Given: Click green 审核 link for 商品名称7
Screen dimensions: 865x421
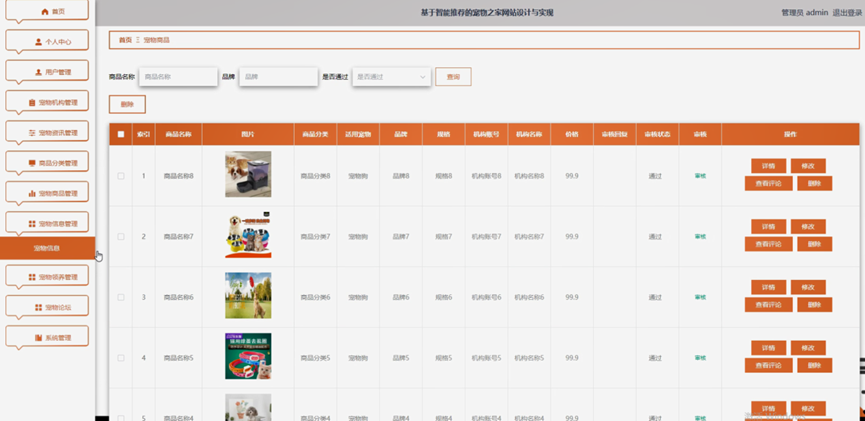Looking at the screenshot, I should (700, 237).
